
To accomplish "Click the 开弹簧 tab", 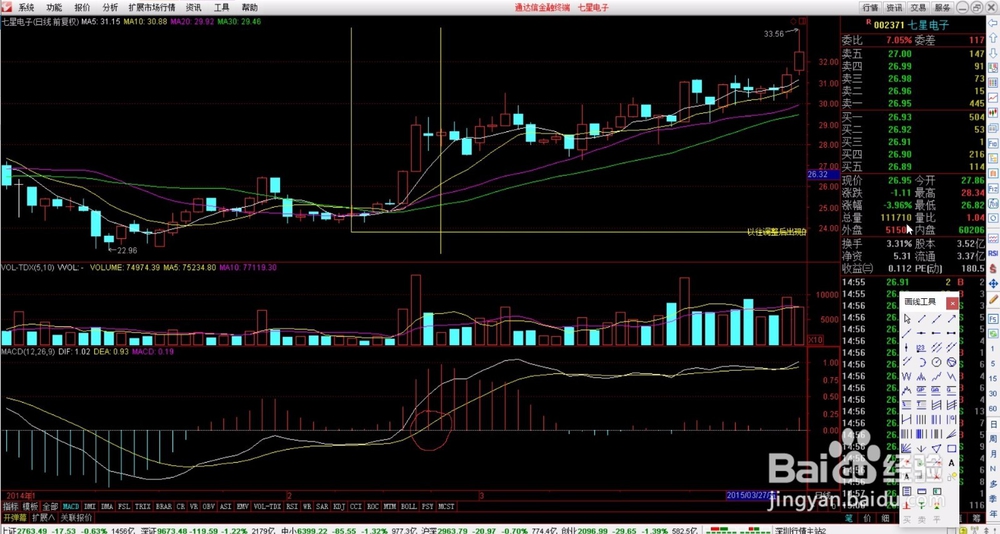I will [x=15, y=517].
